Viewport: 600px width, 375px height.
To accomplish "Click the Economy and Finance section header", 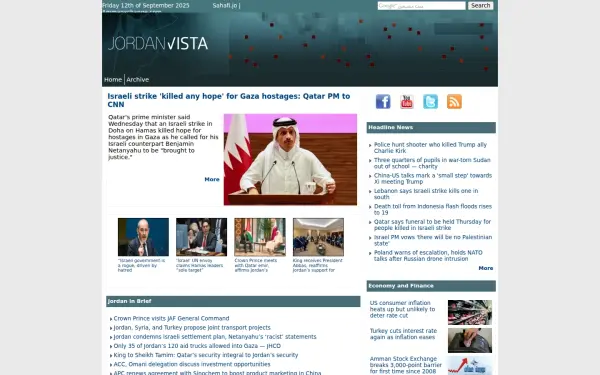I will (x=431, y=286).
